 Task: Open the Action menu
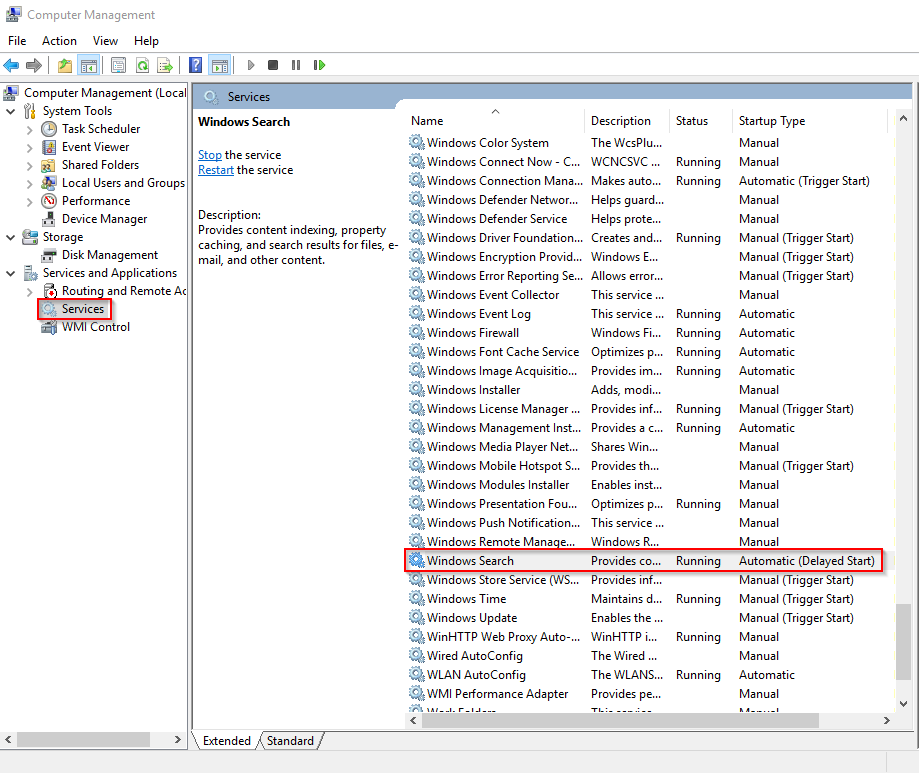pos(59,40)
